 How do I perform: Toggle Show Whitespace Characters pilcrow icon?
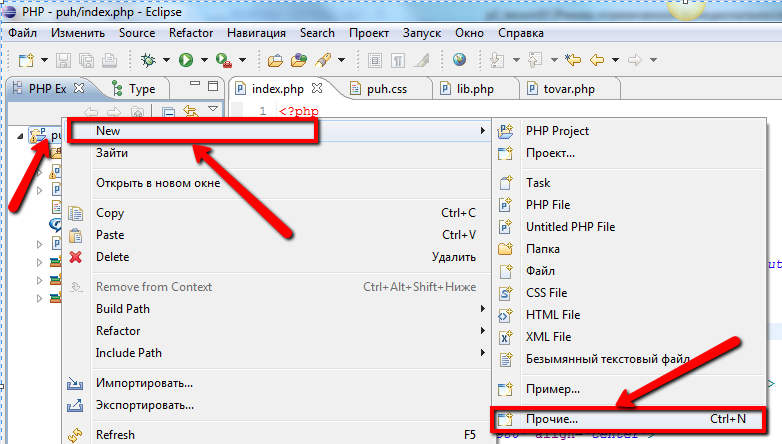[x=398, y=60]
